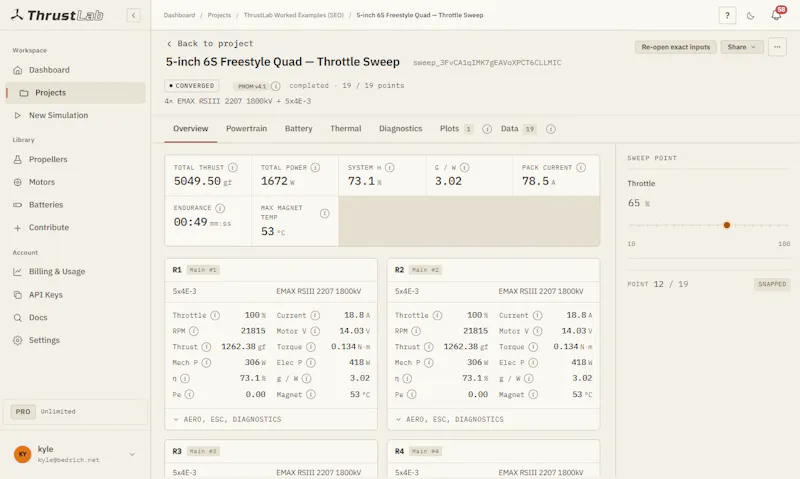
Task: Open API Keys page
Action: click(x=76, y=295)
